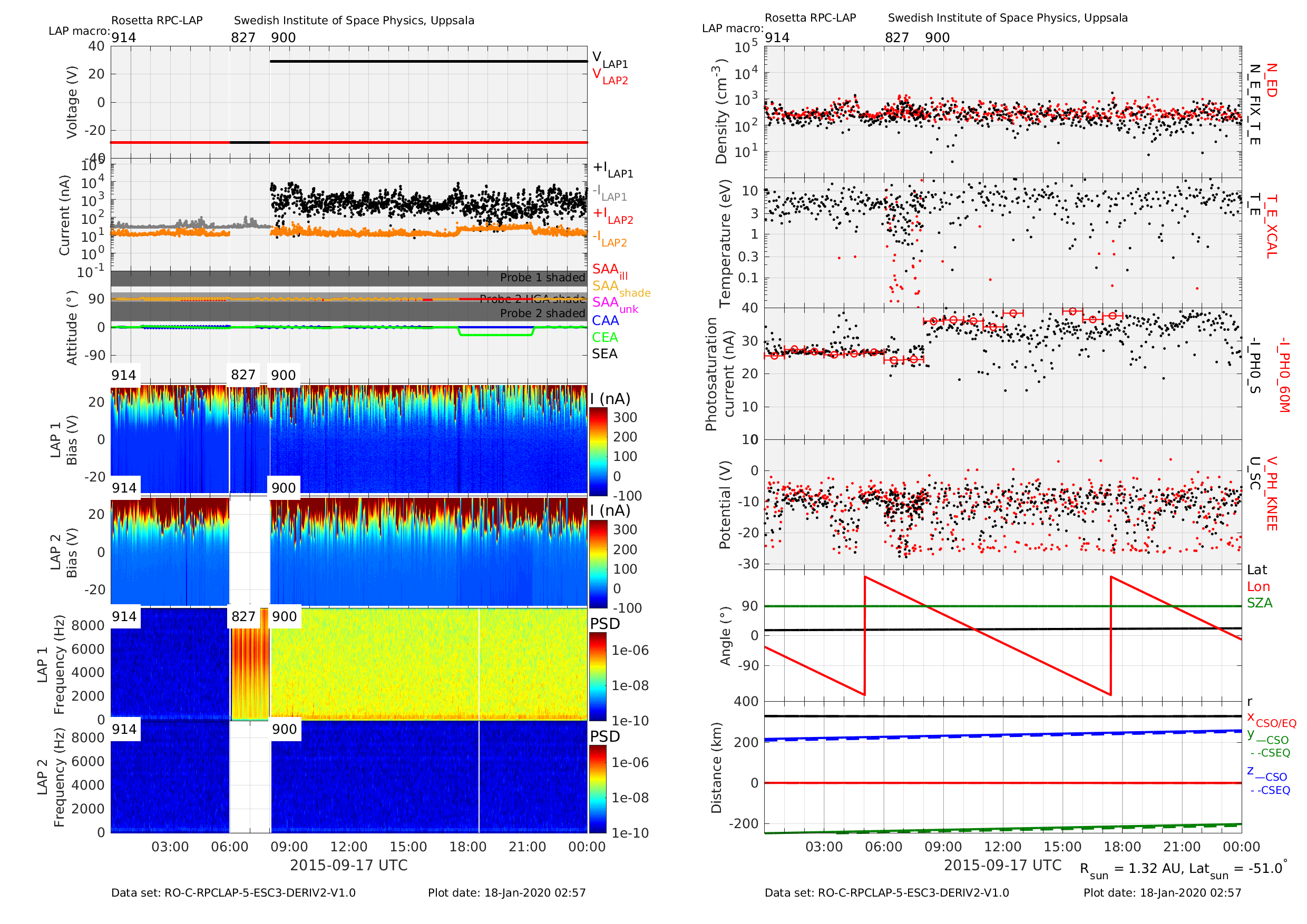Select the magenta SAA_unk legend label

615,304
